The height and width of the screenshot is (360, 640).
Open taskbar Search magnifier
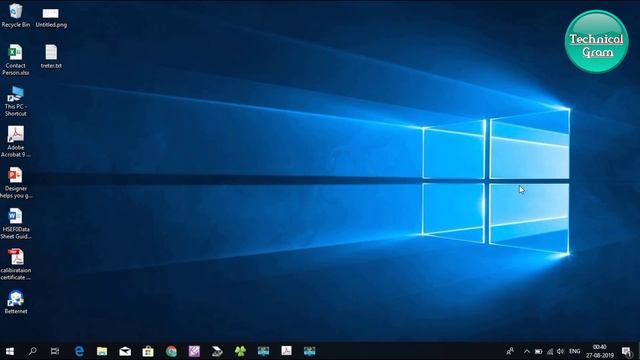coord(32,351)
